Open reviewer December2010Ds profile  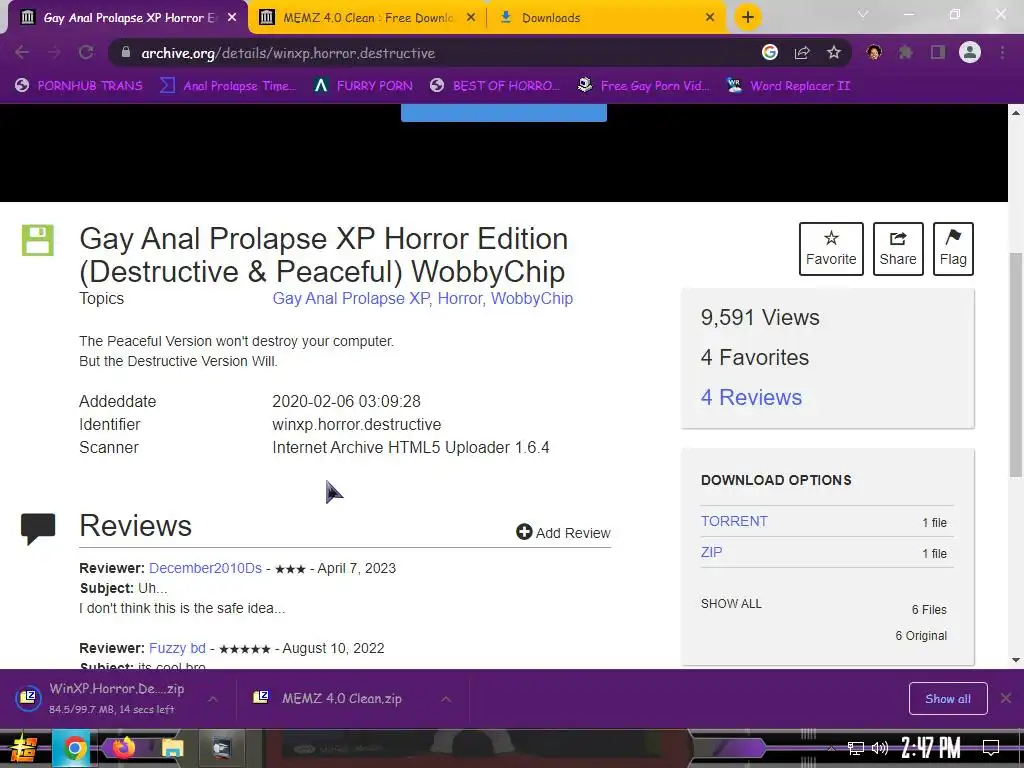(205, 568)
